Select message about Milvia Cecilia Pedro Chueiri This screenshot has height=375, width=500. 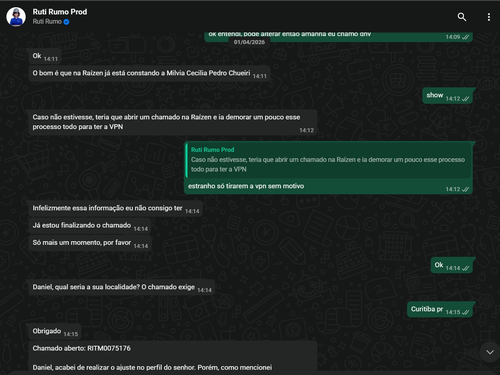coord(149,74)
